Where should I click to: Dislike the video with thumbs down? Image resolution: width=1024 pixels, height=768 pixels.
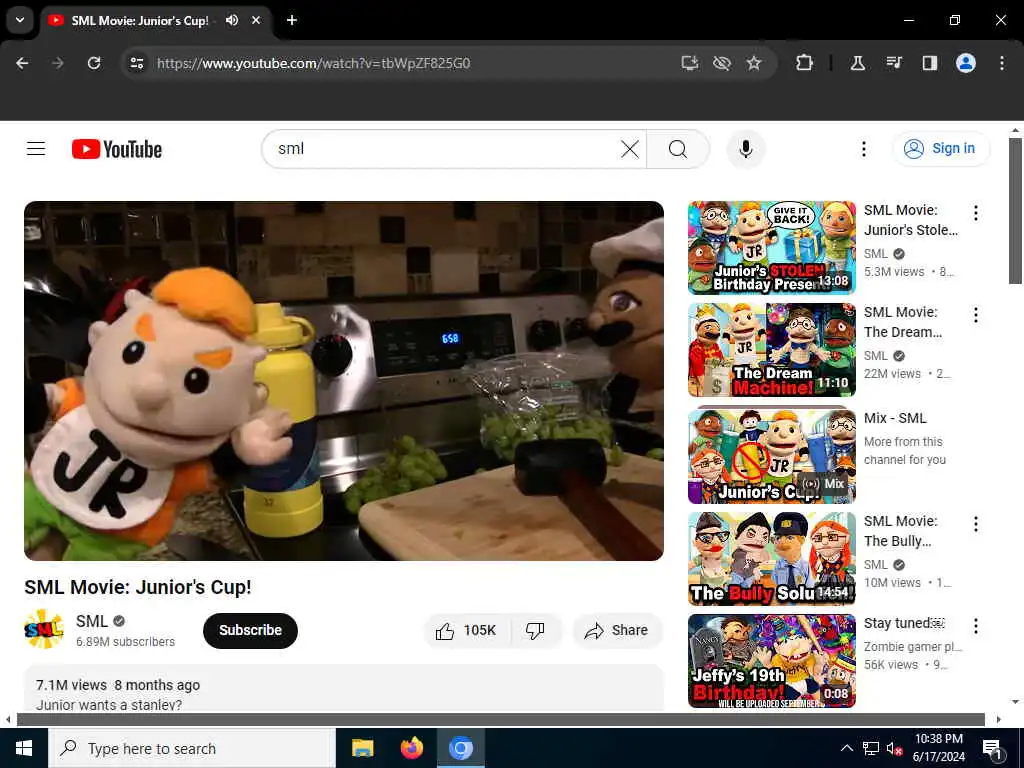pyautogui.click(x=536, y=630)
